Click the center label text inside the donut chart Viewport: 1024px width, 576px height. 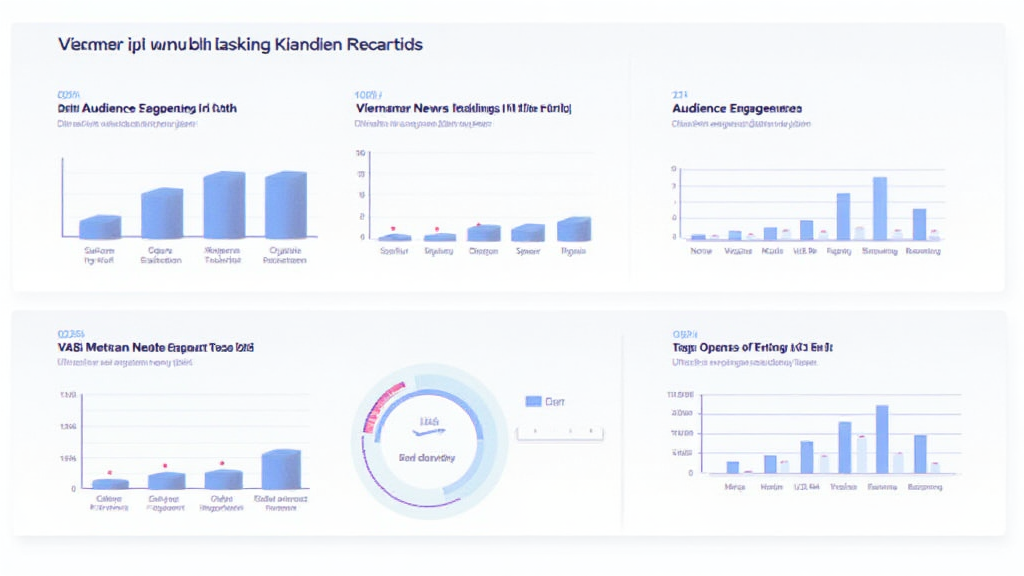click(x=427, y=458)
